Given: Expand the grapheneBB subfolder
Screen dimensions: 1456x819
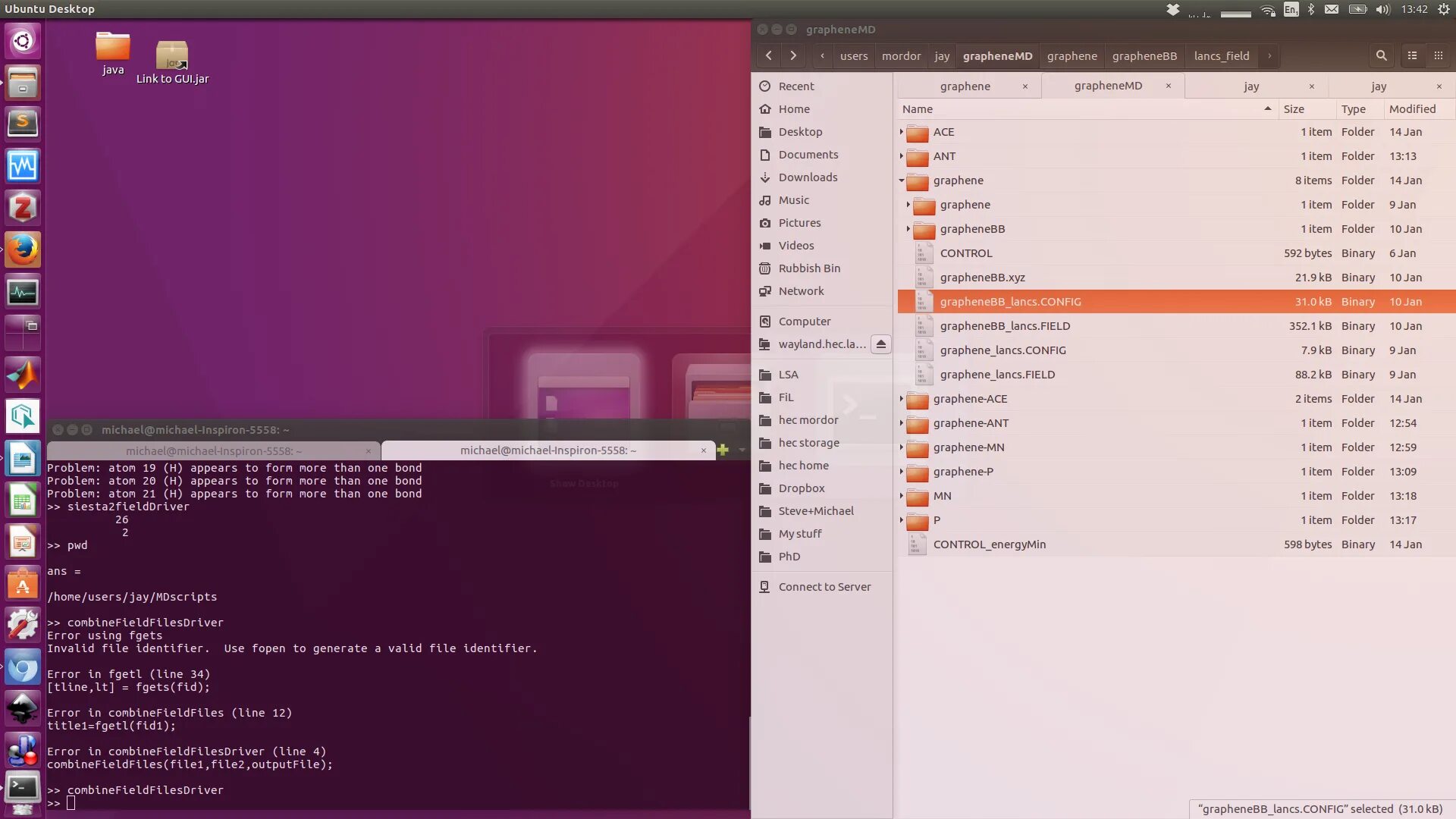Looking at the screenshot, I should tap(908, 229).
